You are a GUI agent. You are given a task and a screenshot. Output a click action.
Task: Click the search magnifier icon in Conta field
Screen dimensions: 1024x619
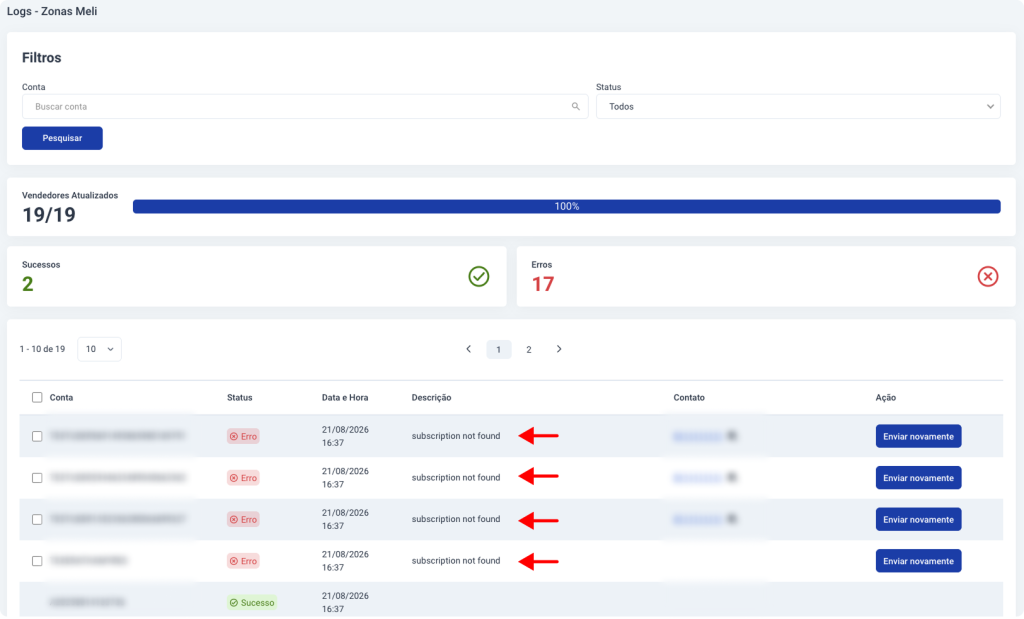[575, 106]
